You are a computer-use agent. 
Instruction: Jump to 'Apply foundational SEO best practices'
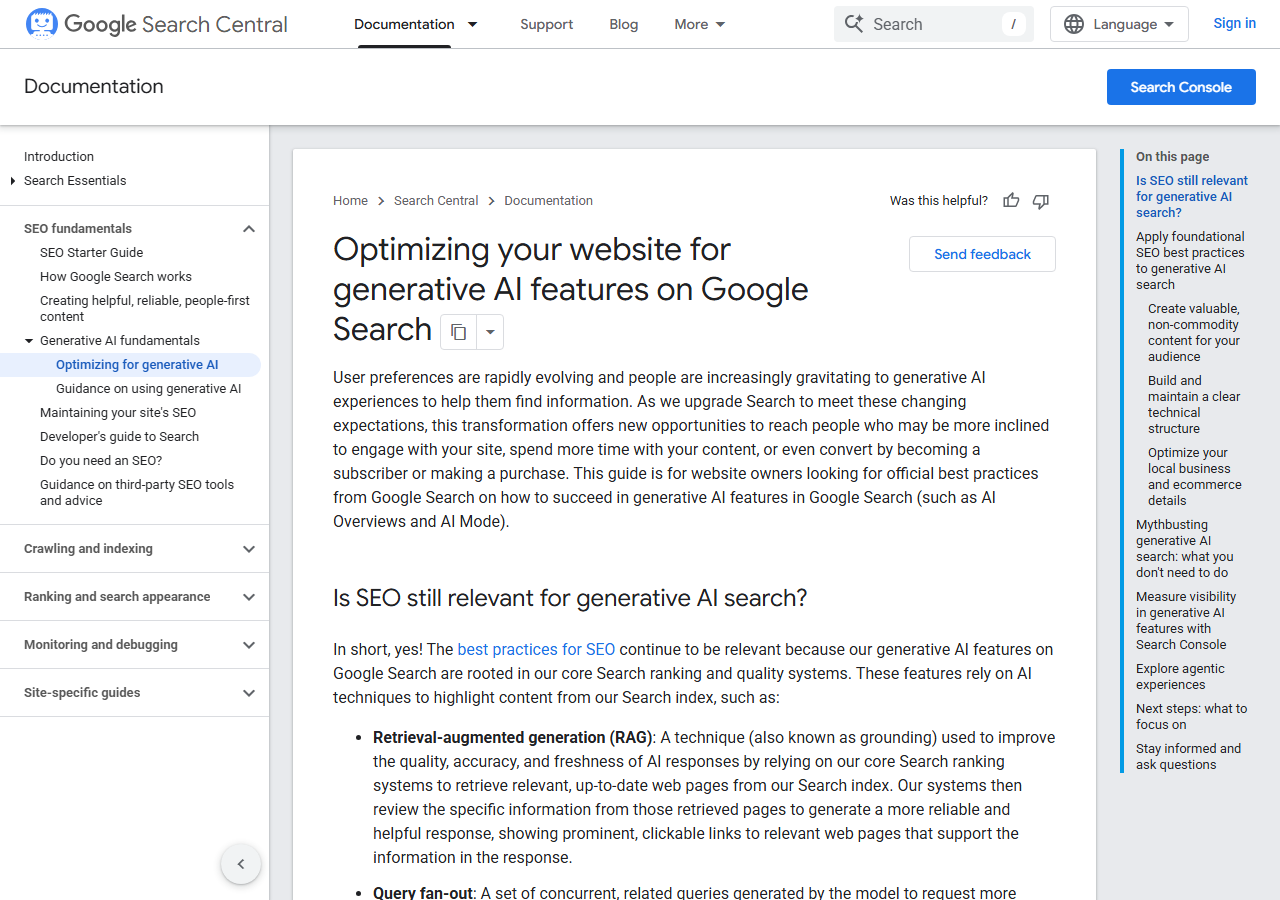1190,261
